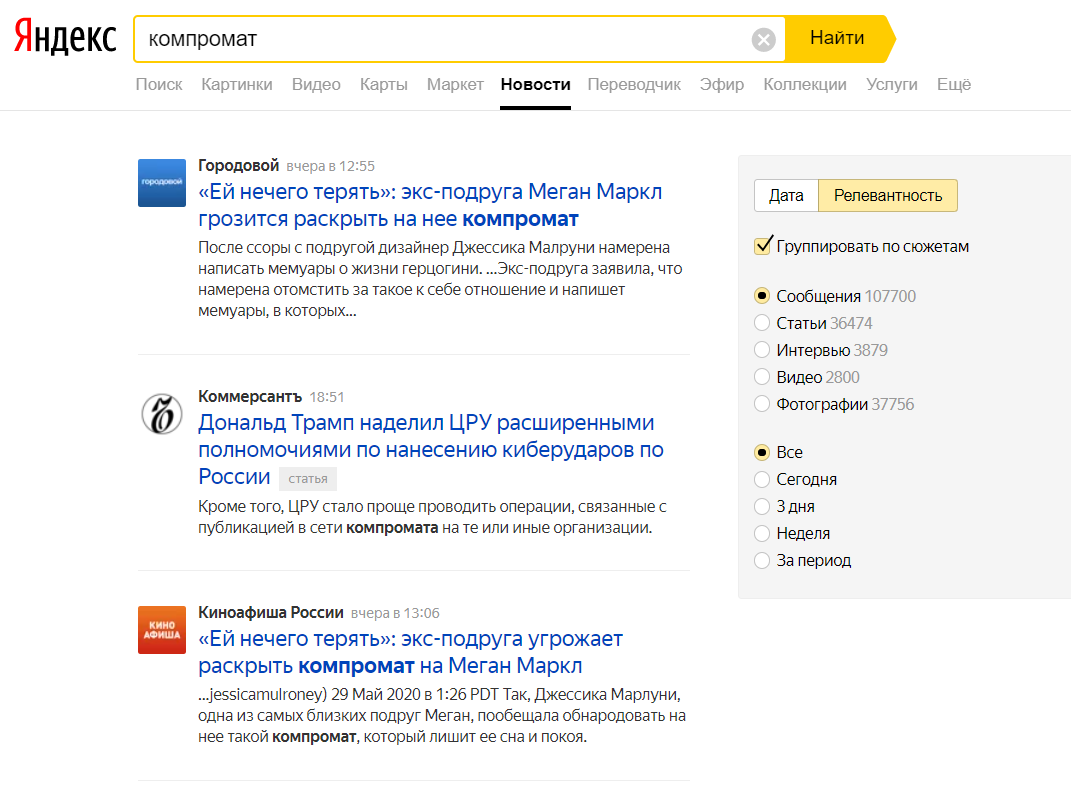This screenshot has height=802, width=1071.
Task: Click the Коммерсантъ source name
Action: 250,396
